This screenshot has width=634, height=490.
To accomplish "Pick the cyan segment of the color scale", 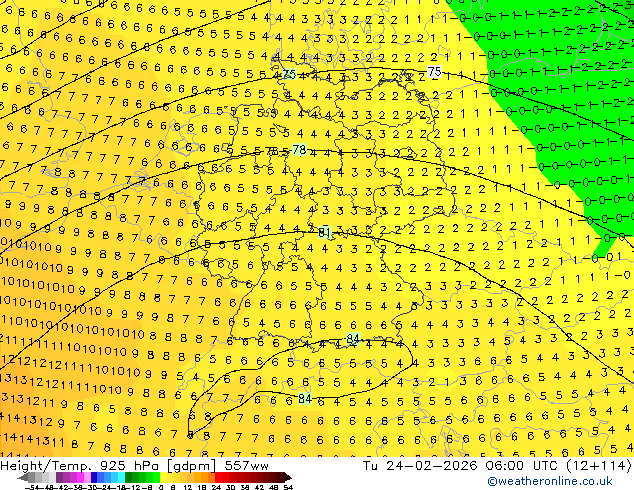I will click(116, 477).
